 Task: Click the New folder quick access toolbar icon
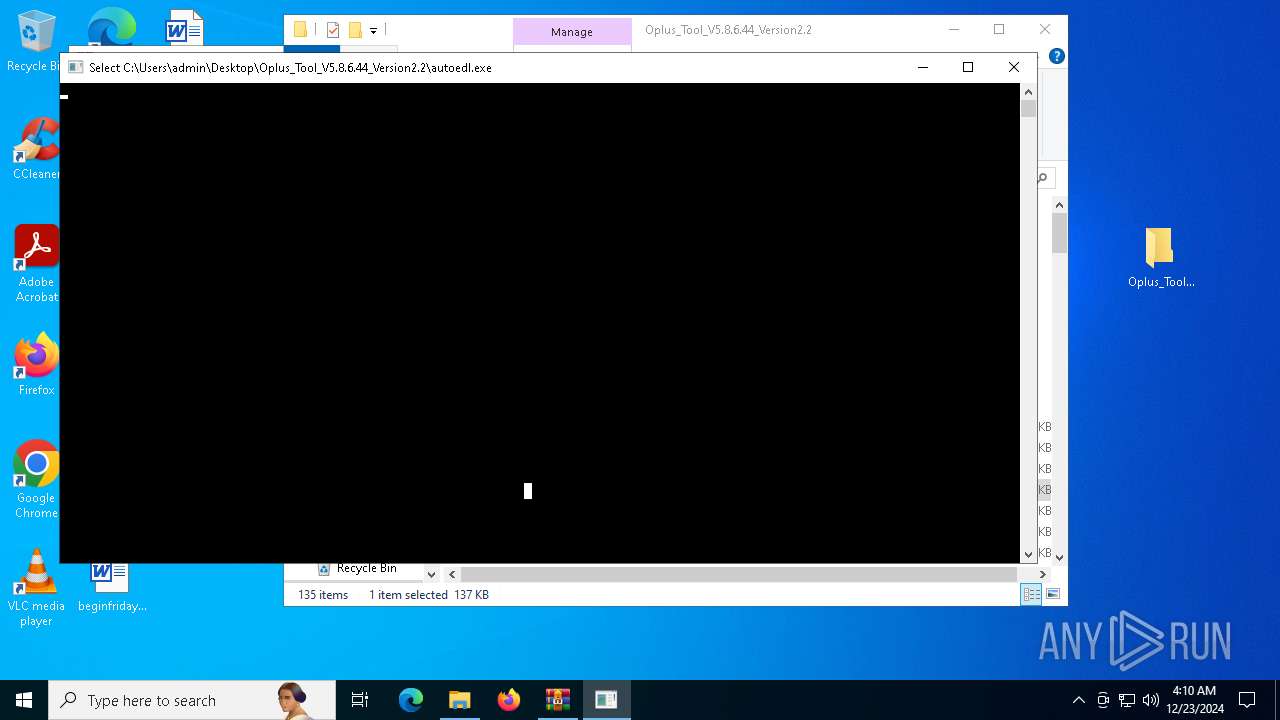355,30
